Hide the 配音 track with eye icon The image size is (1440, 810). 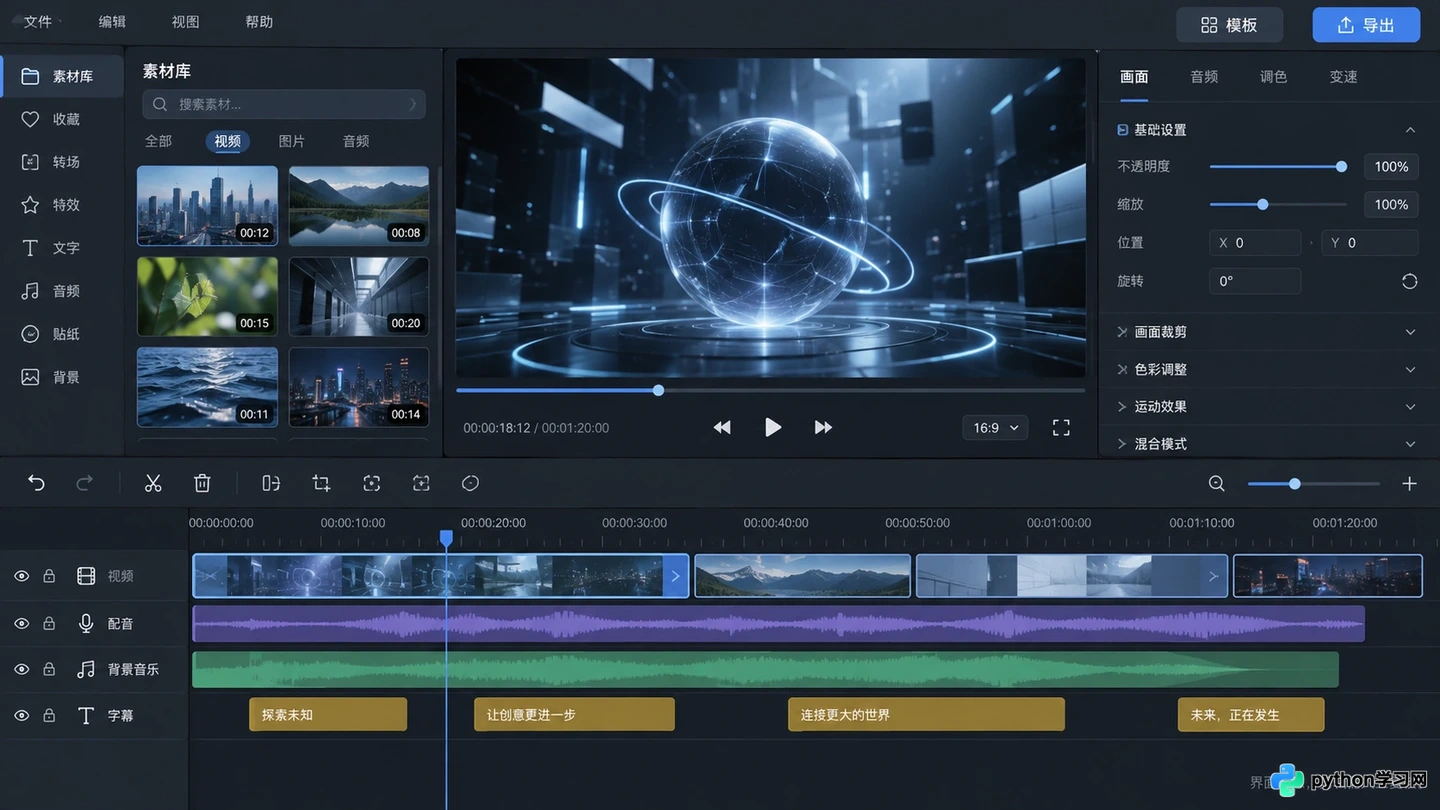click(21, 624)
